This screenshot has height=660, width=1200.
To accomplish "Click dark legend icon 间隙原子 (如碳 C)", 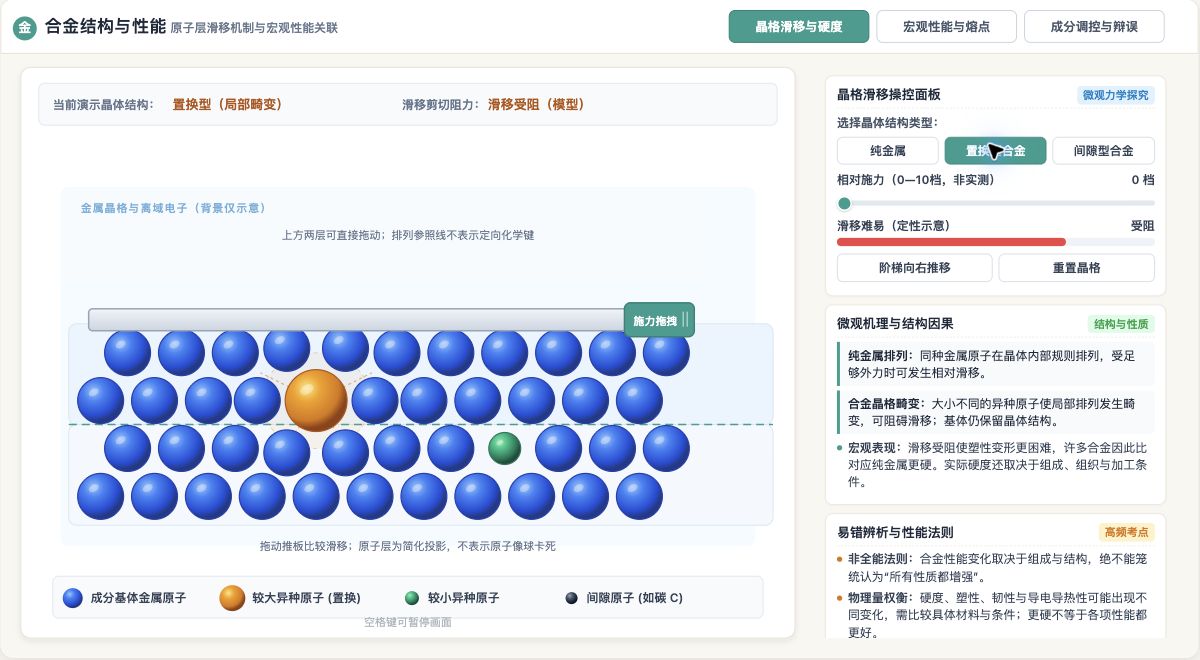I will tap(572, 598).
